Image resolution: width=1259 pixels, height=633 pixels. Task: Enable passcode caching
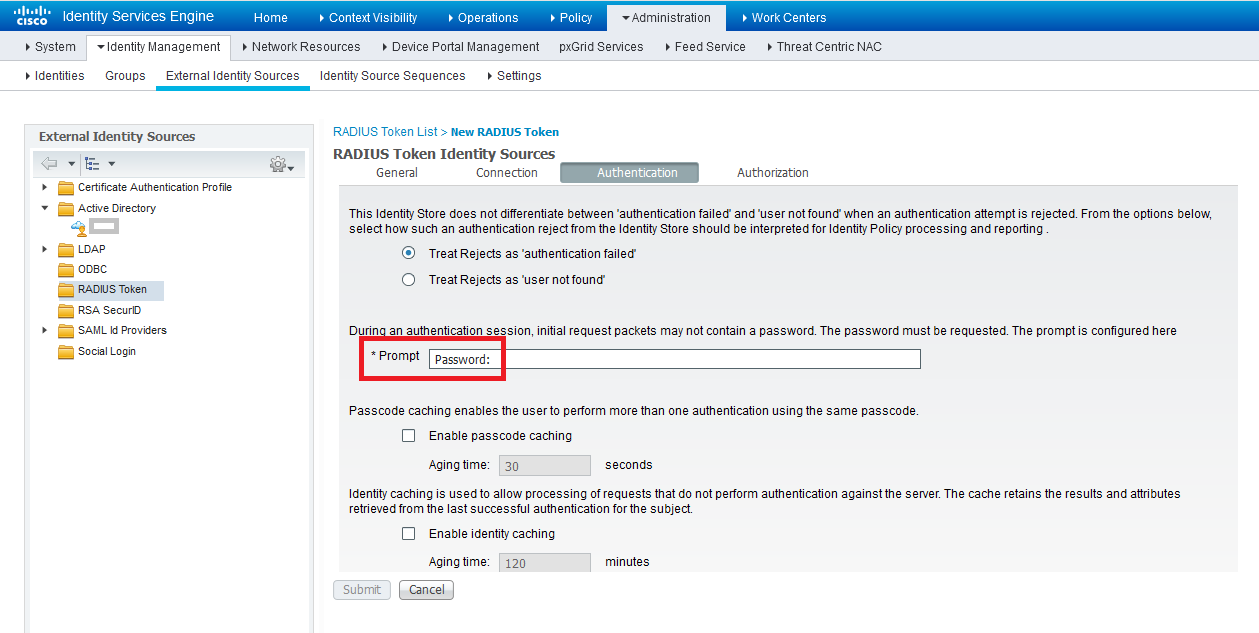click(x=408, y=435)
